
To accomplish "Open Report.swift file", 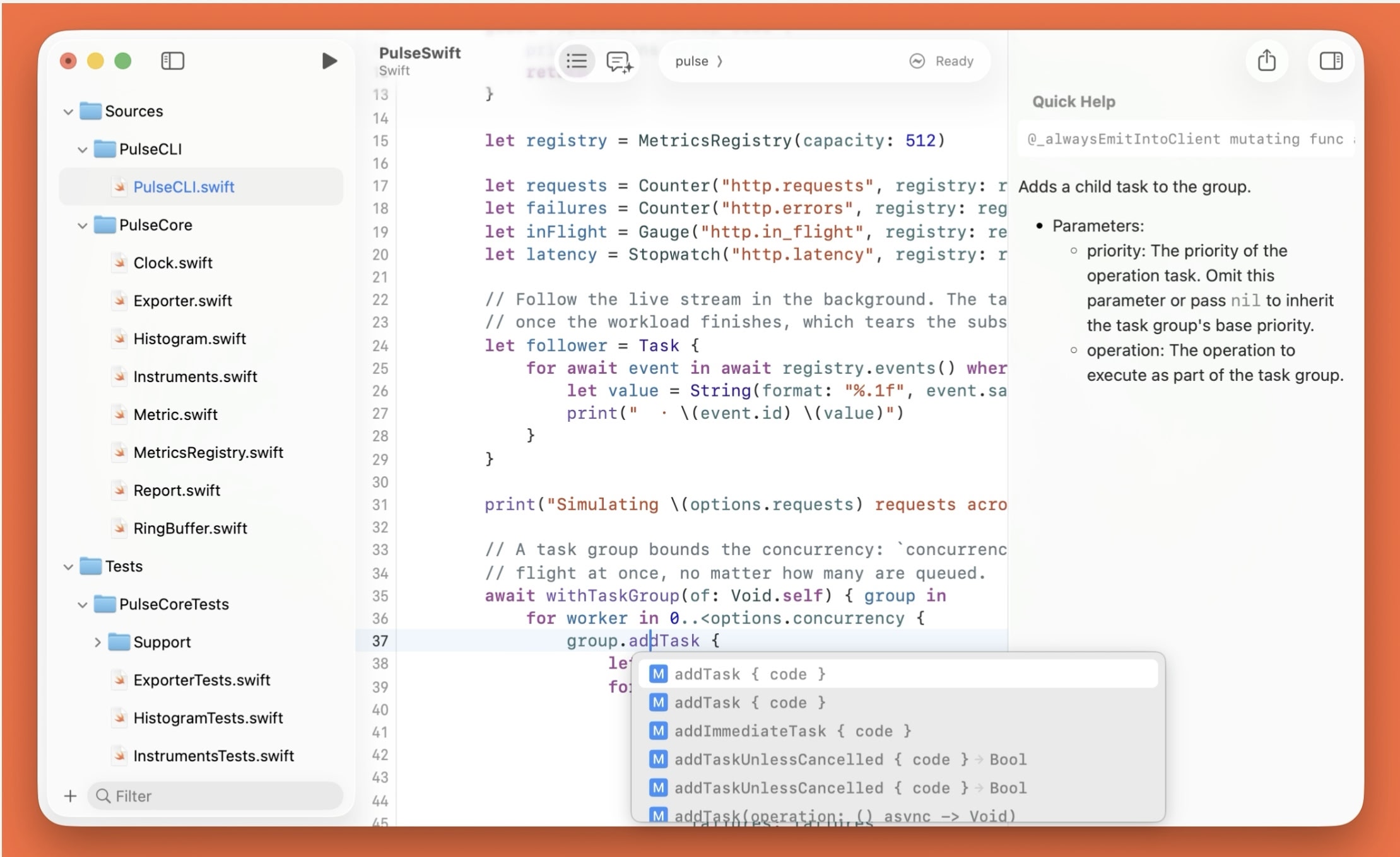I will (x=177, y=490).
